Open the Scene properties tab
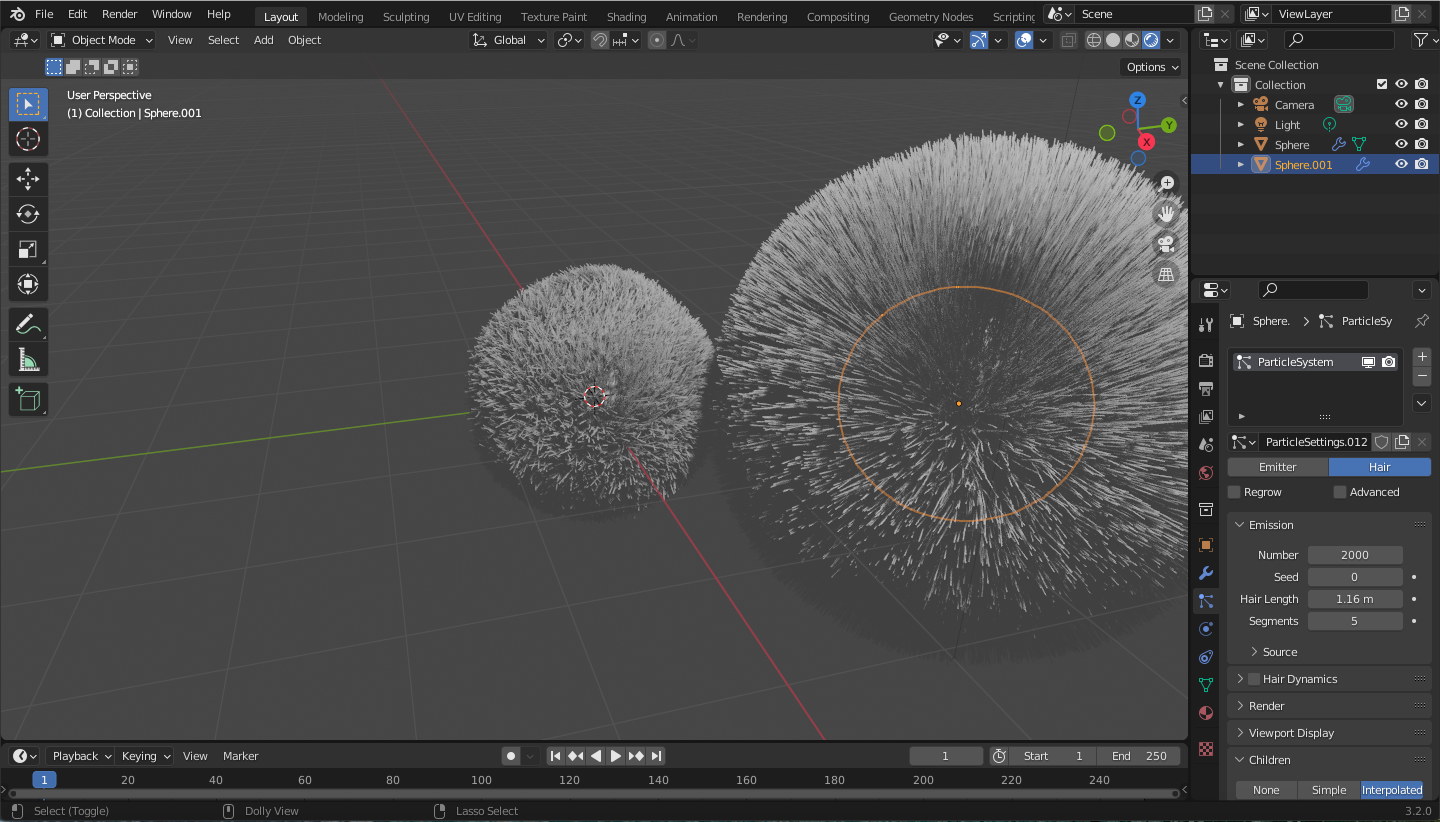Screen dimensions: 1440x822 pyautogui.click(x=1206, y=445)
